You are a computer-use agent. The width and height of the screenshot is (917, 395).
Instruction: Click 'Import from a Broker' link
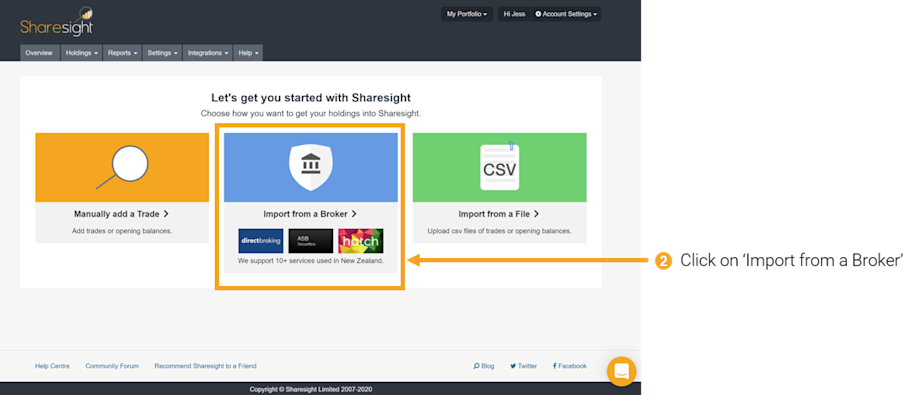pos(311,214)
